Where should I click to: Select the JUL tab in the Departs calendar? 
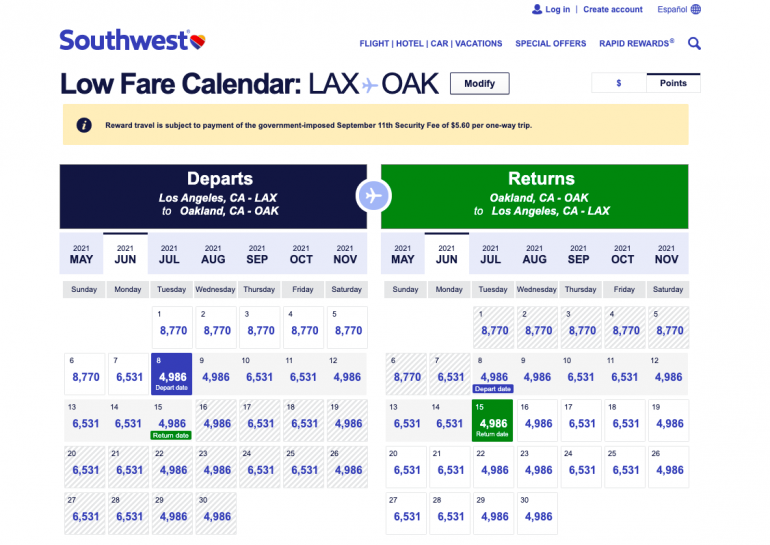(x=169, y=254)
